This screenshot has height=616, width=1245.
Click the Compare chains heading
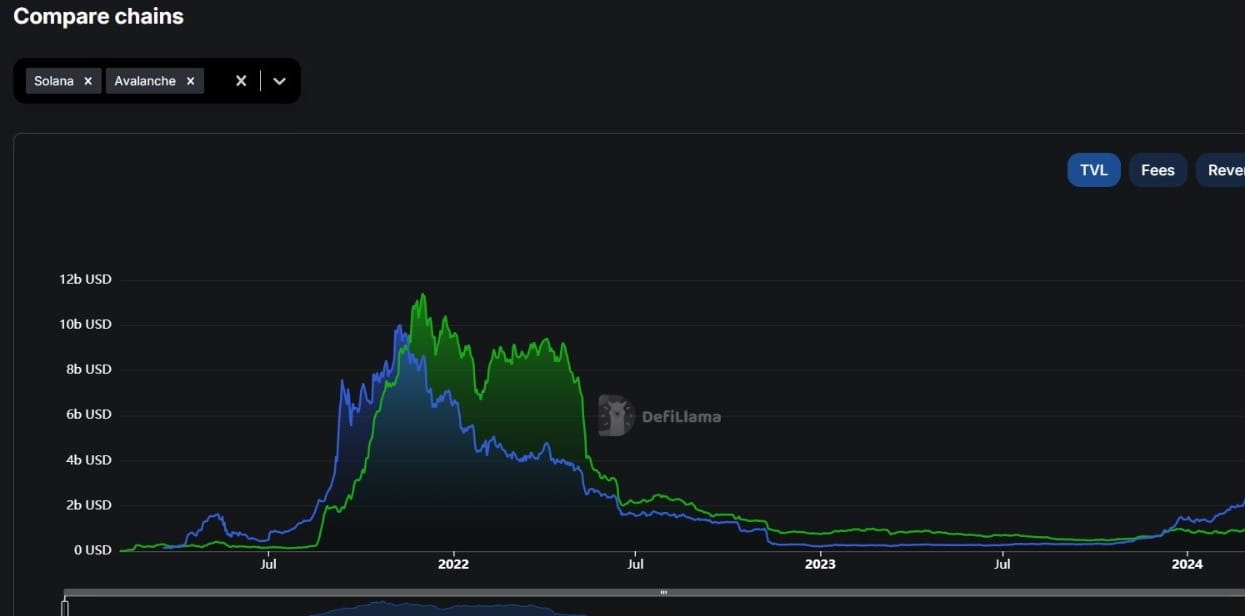98,16
